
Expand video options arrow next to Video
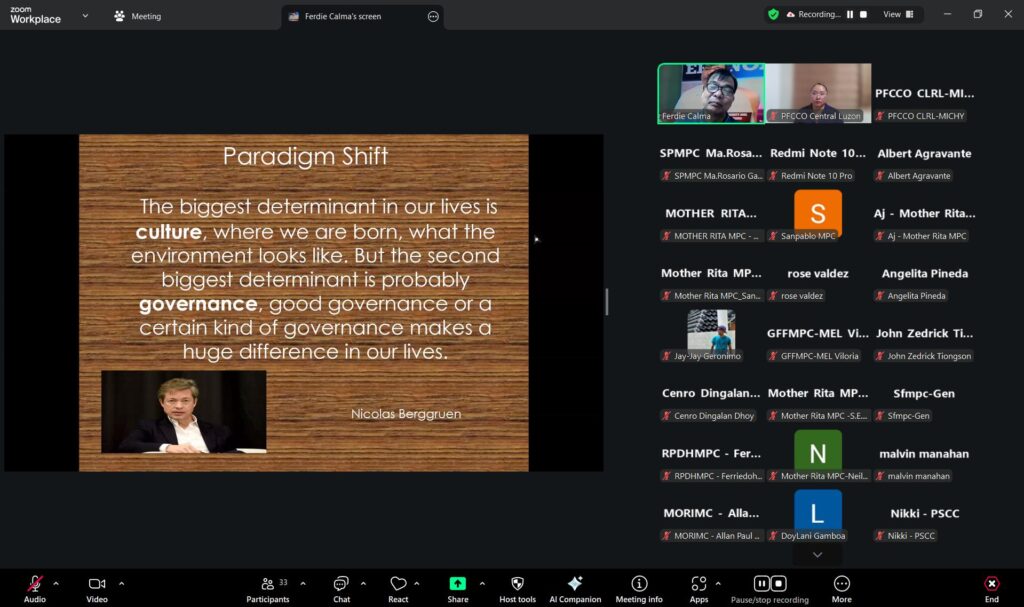pos(122,583)
